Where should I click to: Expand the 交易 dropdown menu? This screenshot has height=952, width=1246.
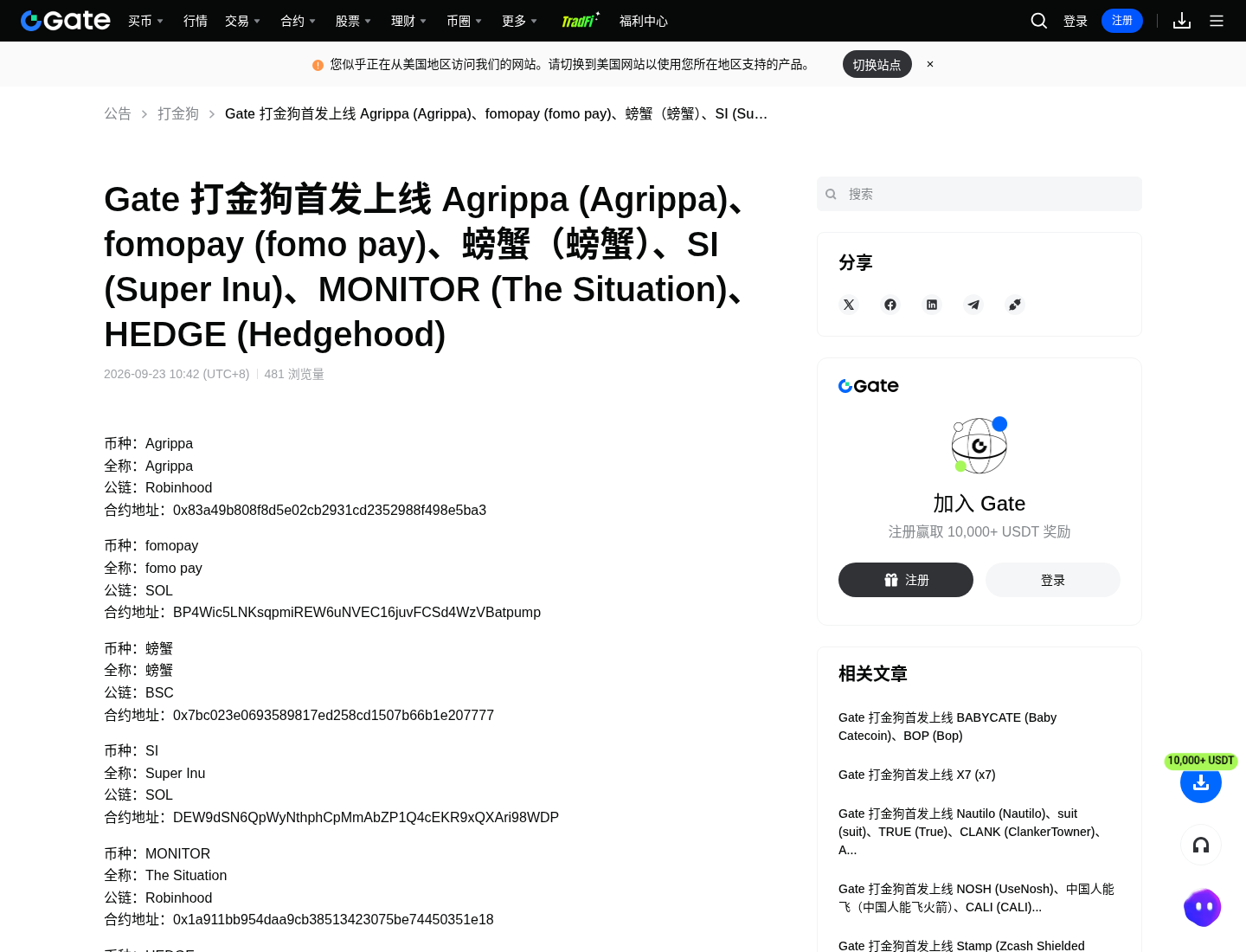242,21
